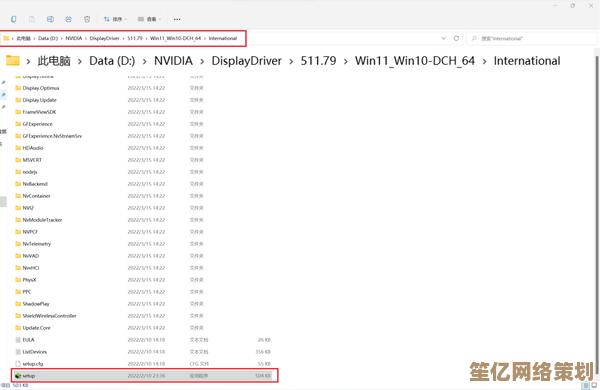Screen dimensions: 600x390
Task: Expand the chevron after NVIDIA in address bar
Action: (x=86, y=38)
